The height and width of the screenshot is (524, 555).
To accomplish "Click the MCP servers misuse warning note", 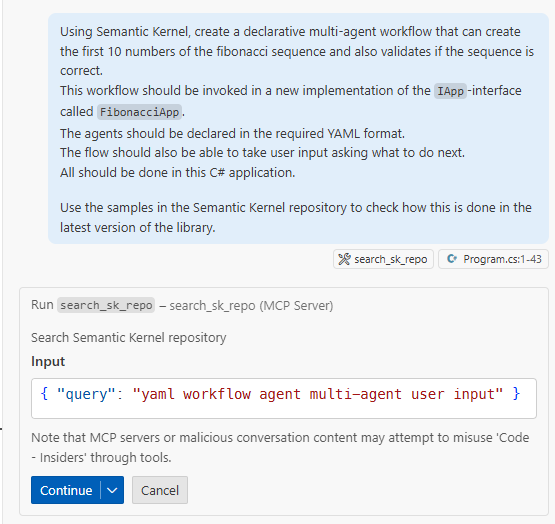I will [x=280, y=448].
